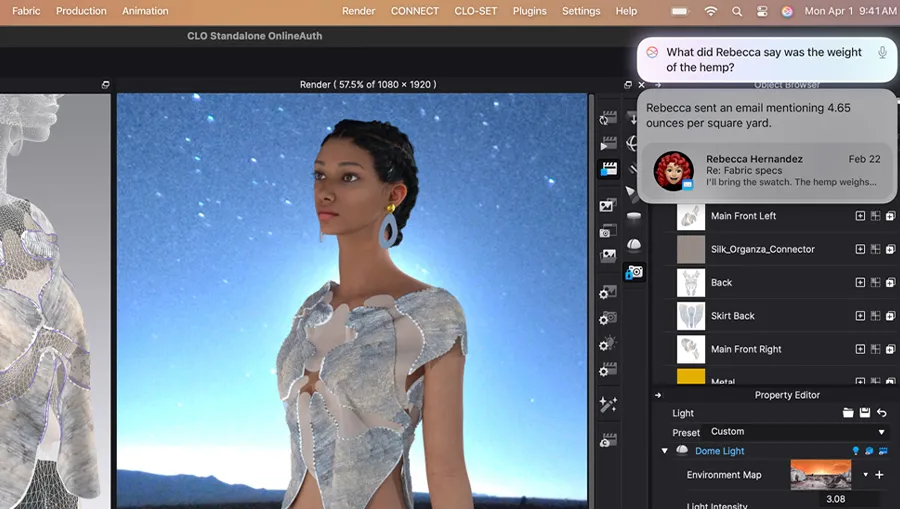Open the Environment Map dropdown arrow

point(866,475)
